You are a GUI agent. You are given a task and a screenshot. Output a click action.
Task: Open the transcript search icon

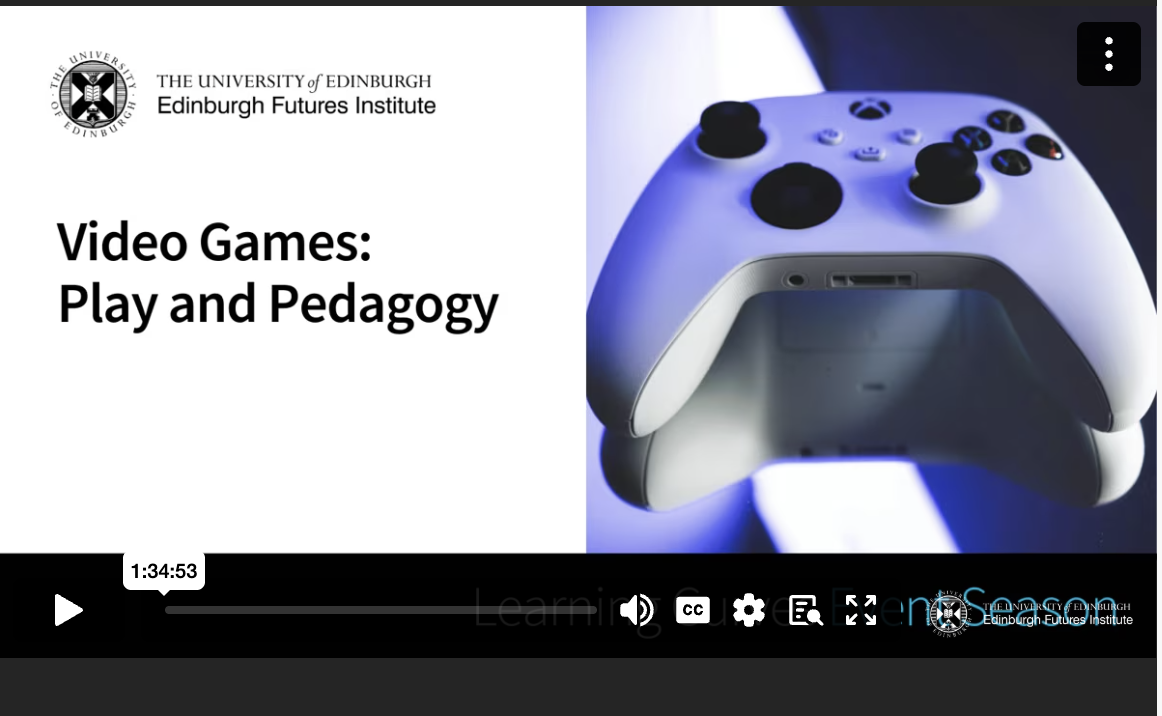click(x=805, y=609)
